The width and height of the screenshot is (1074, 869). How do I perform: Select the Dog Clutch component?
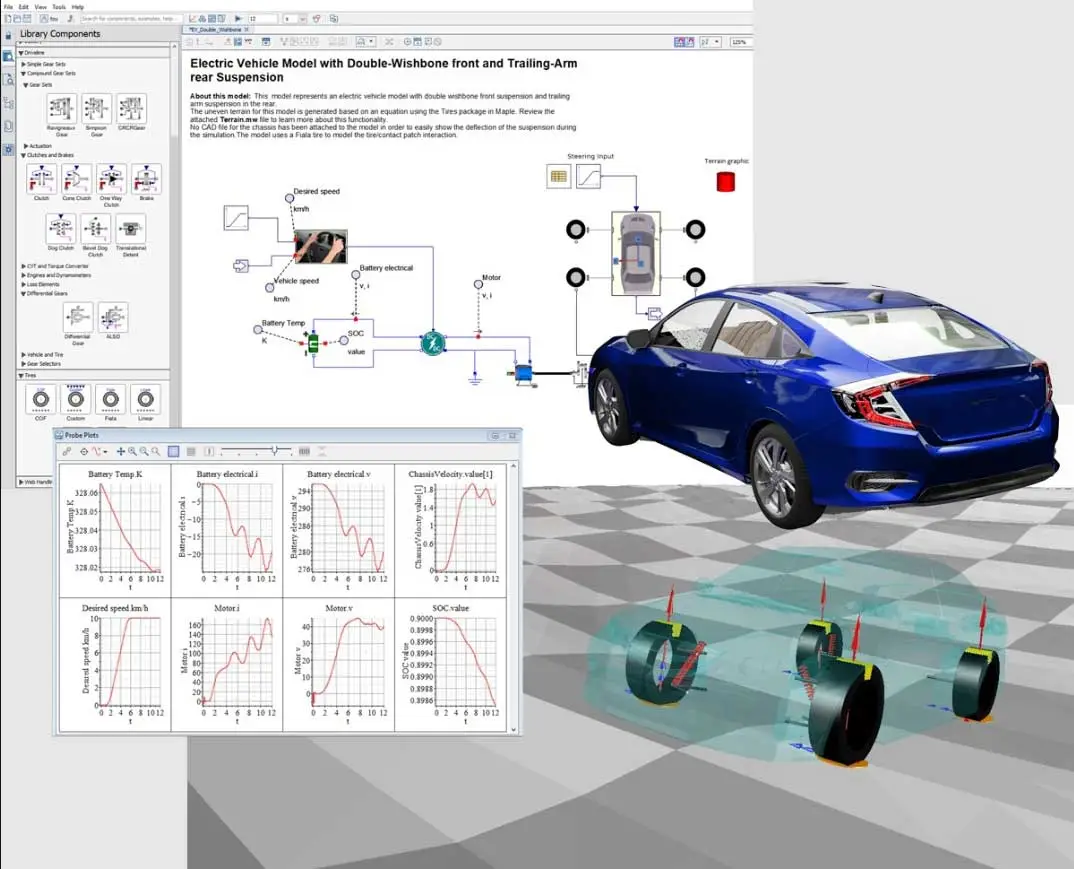[x=61, y=229]
